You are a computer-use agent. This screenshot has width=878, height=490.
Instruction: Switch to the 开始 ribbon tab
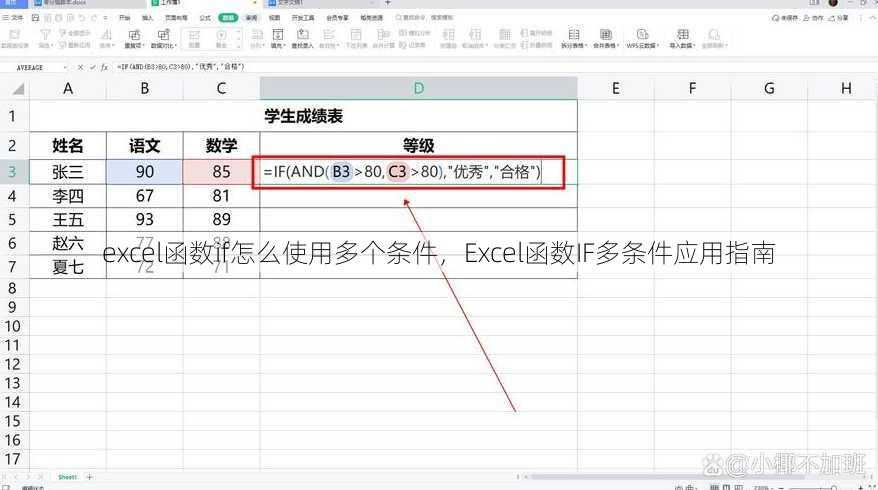coord(124,18)
